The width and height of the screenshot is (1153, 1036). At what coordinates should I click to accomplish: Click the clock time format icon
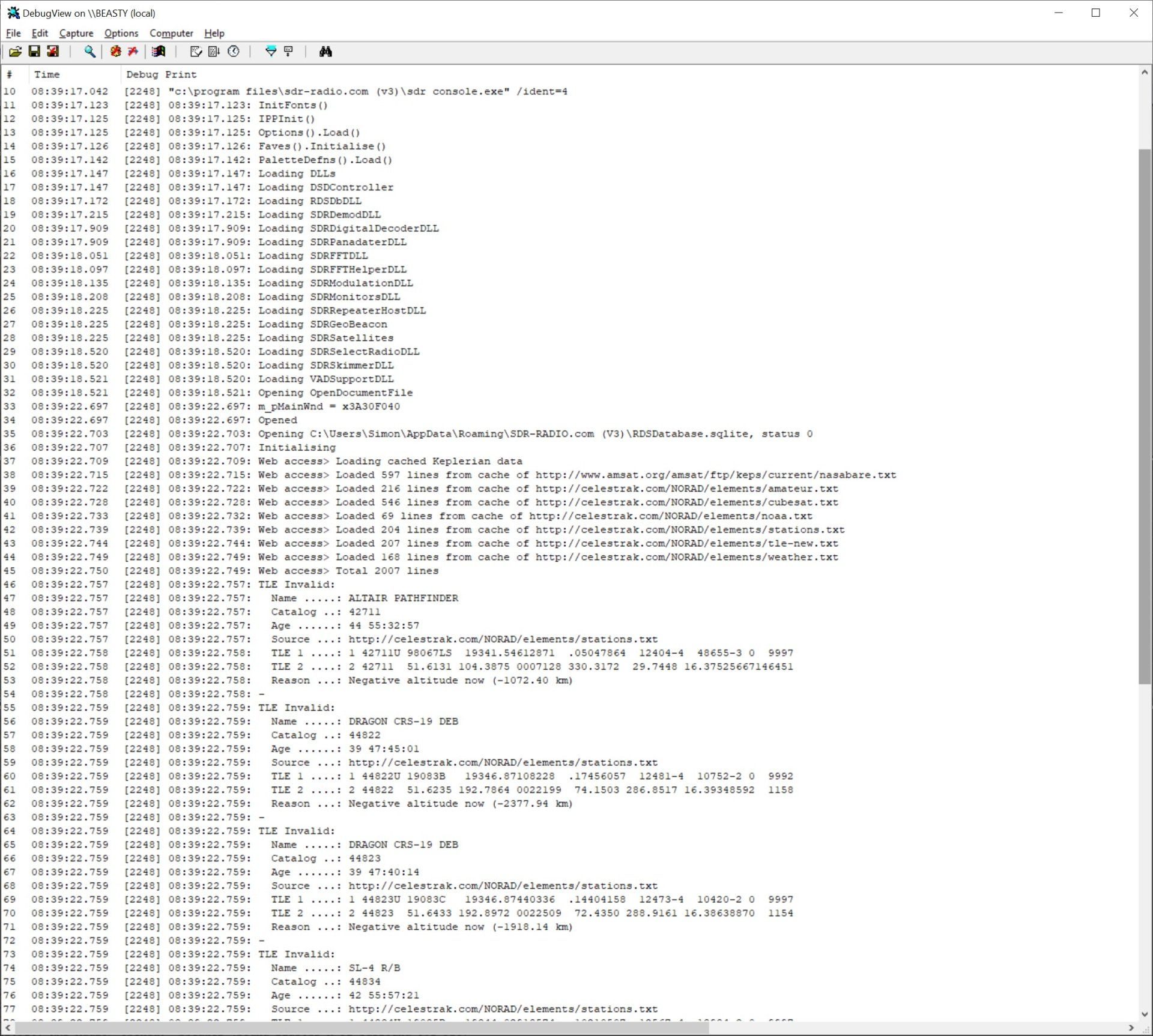pos(234,52)
